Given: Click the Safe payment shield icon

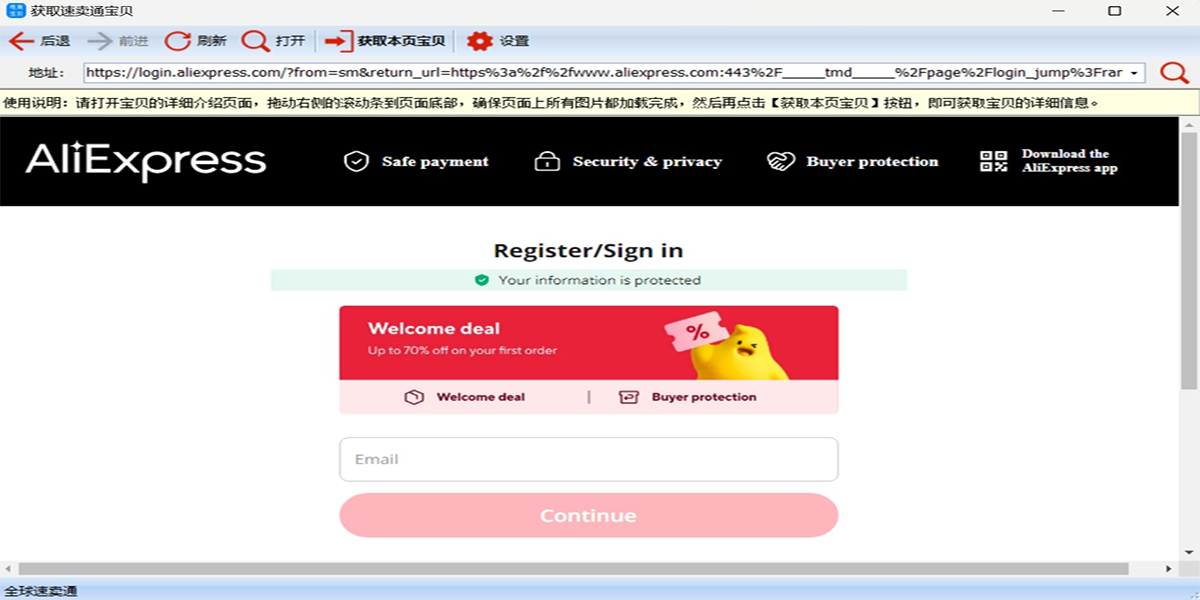Looking at the screenshot, I should click(x=356, y=161).
